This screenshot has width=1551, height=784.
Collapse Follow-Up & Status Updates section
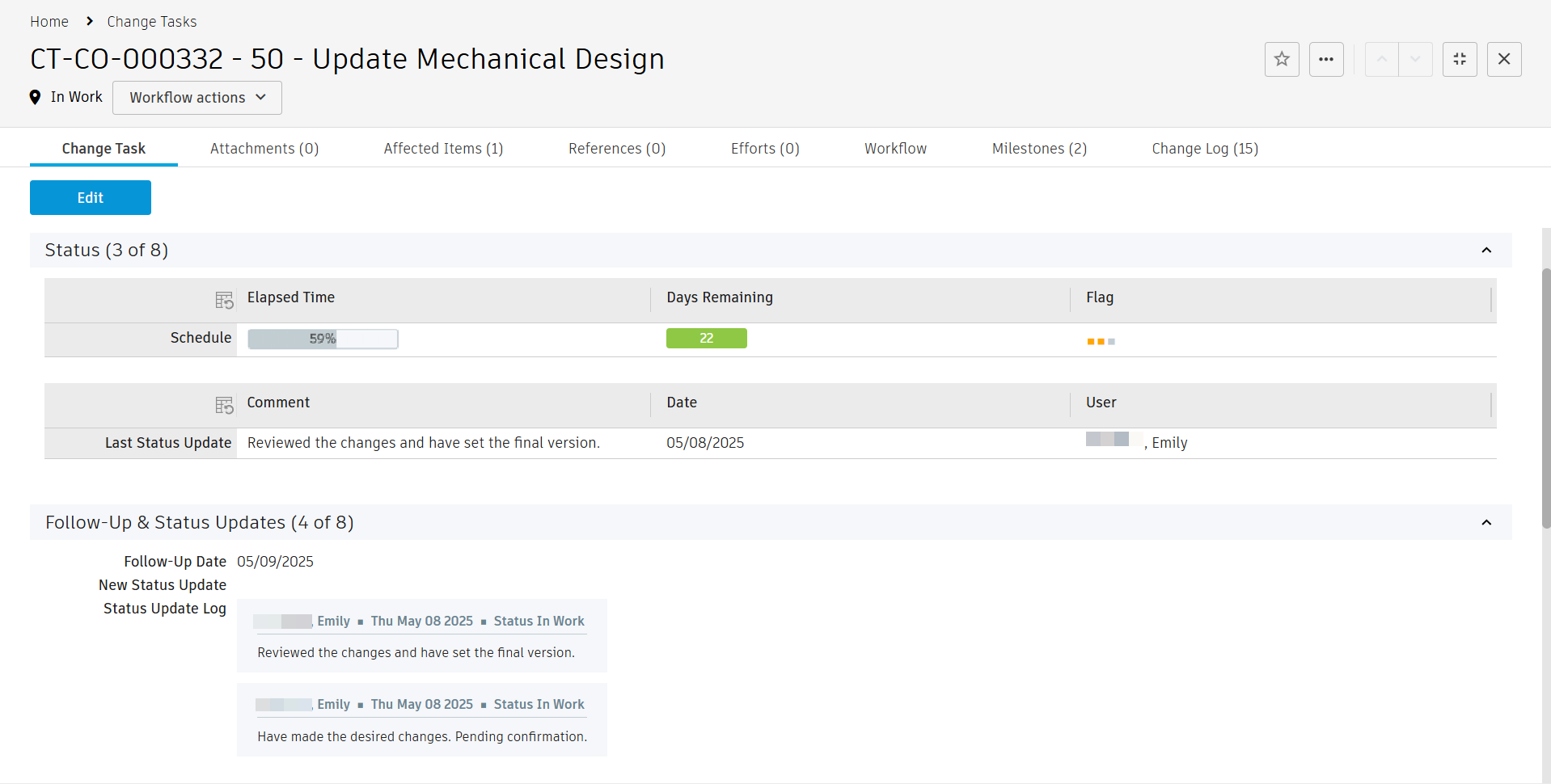pos(1486,523)
